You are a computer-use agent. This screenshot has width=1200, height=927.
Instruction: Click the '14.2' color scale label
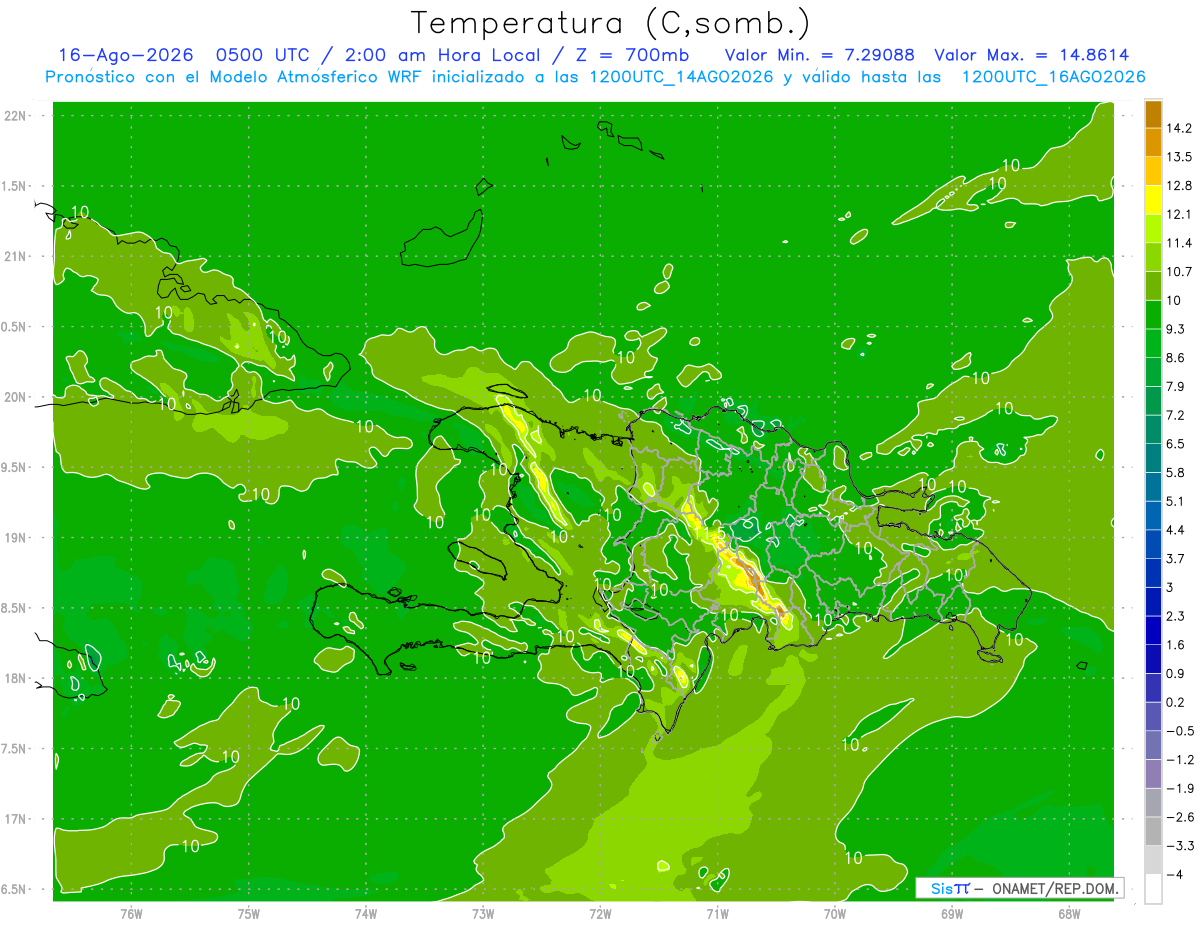tap(1180, 128)
